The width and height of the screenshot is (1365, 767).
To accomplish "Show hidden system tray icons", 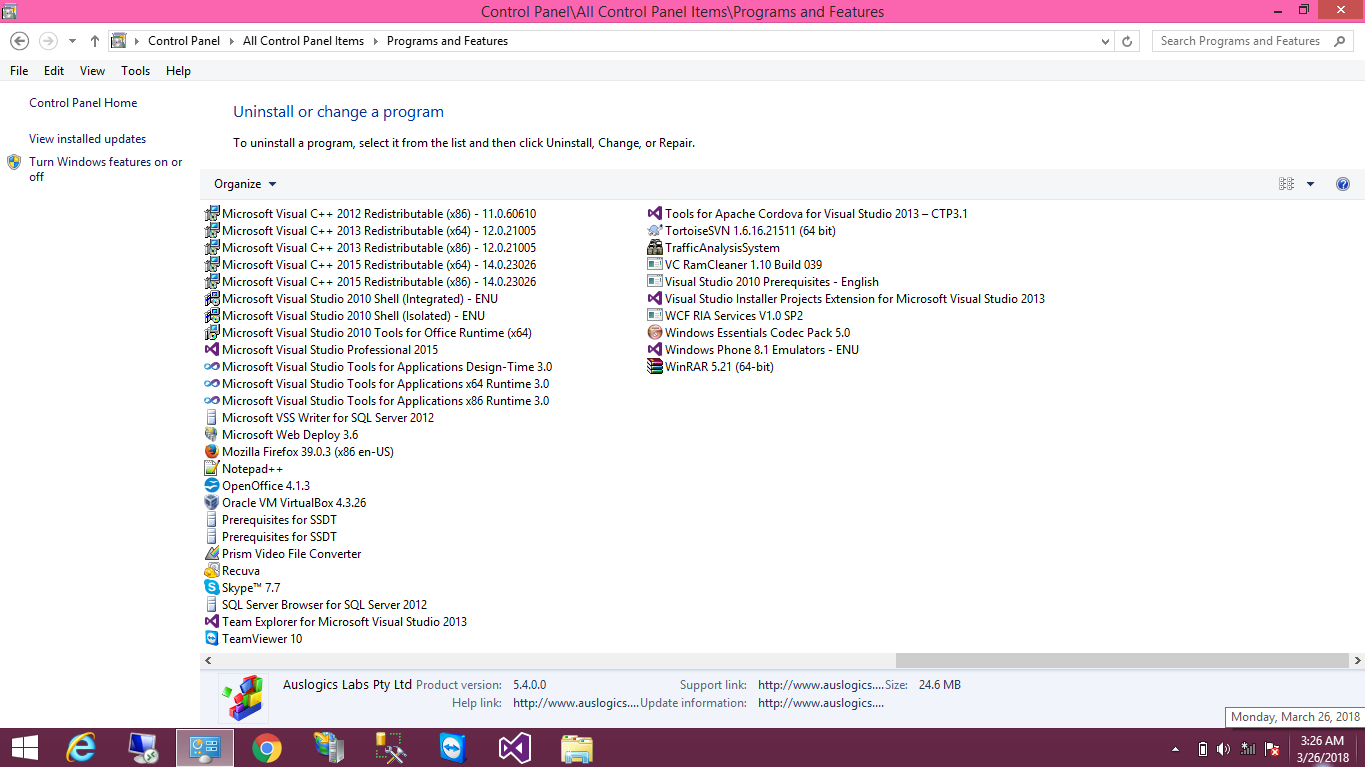I will (1175, 749).
